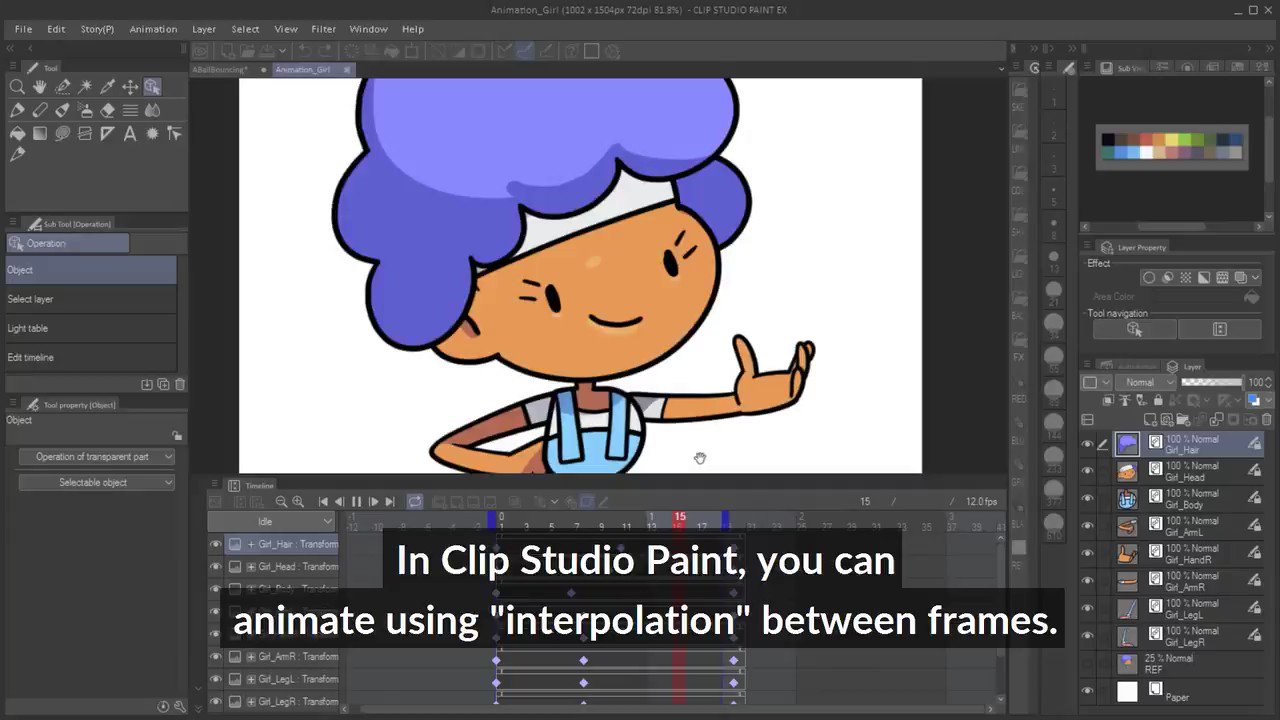Select the Eraser tool
Screen dimensions: 1280x720
(108, 110)
